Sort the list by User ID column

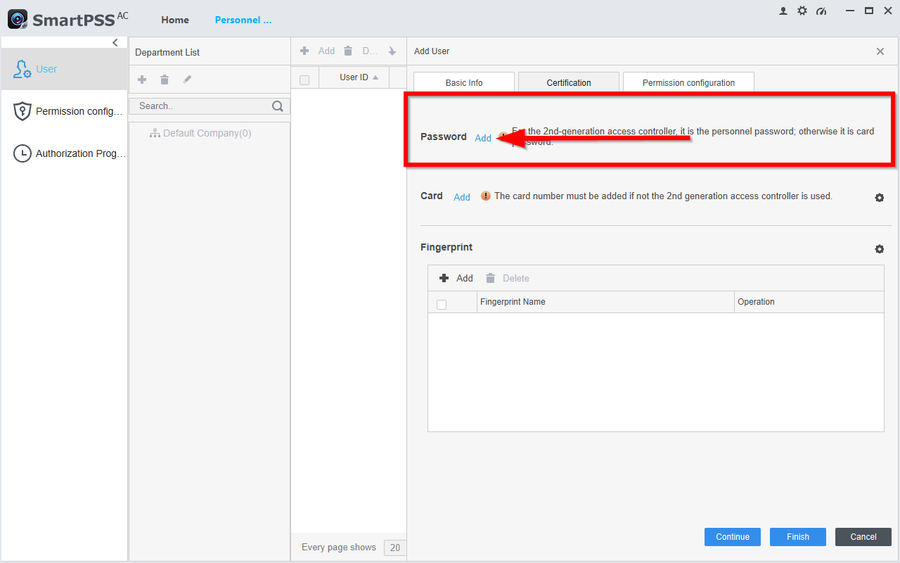pyautogui.click(x=358, y=78)
